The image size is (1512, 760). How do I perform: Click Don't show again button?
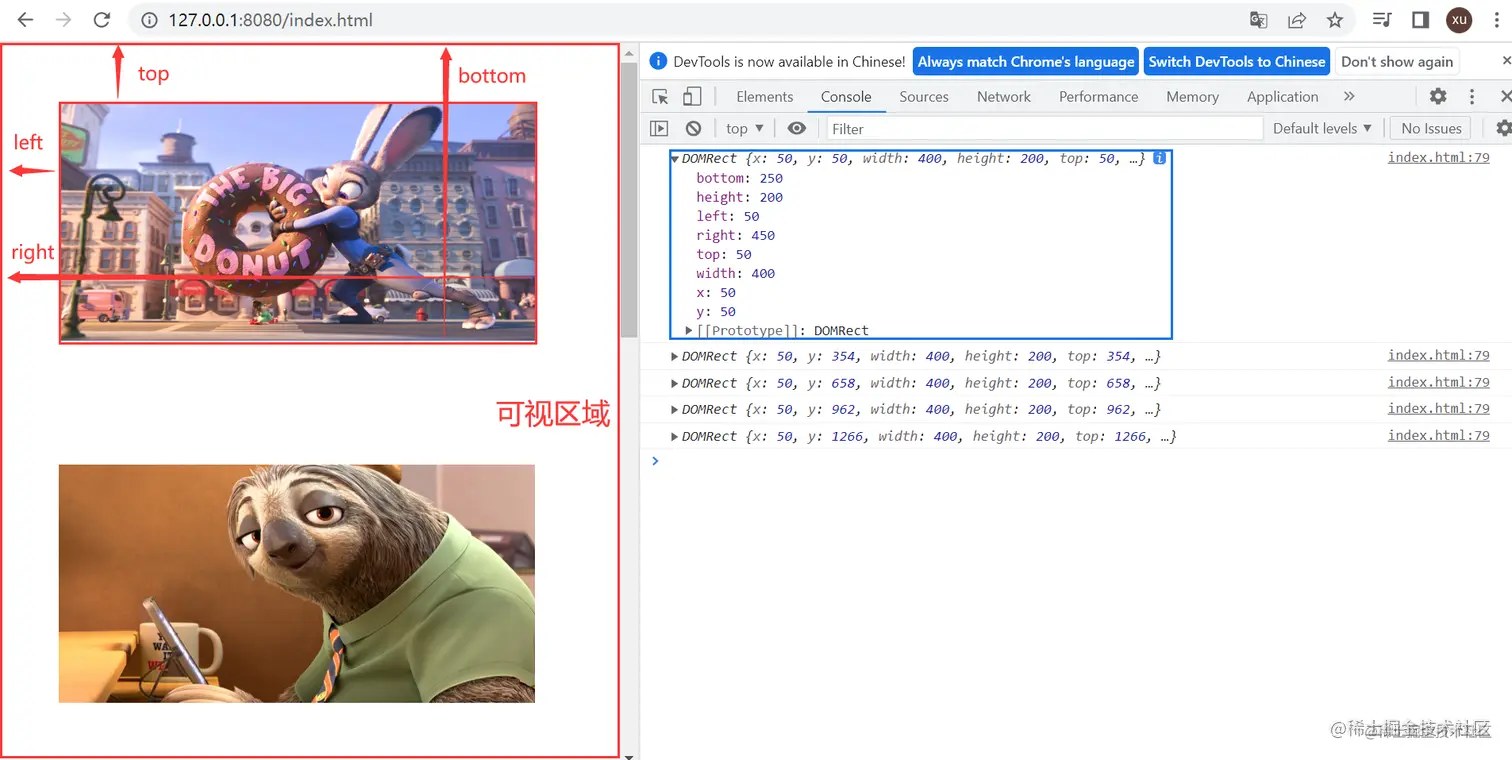[1397, 61]
